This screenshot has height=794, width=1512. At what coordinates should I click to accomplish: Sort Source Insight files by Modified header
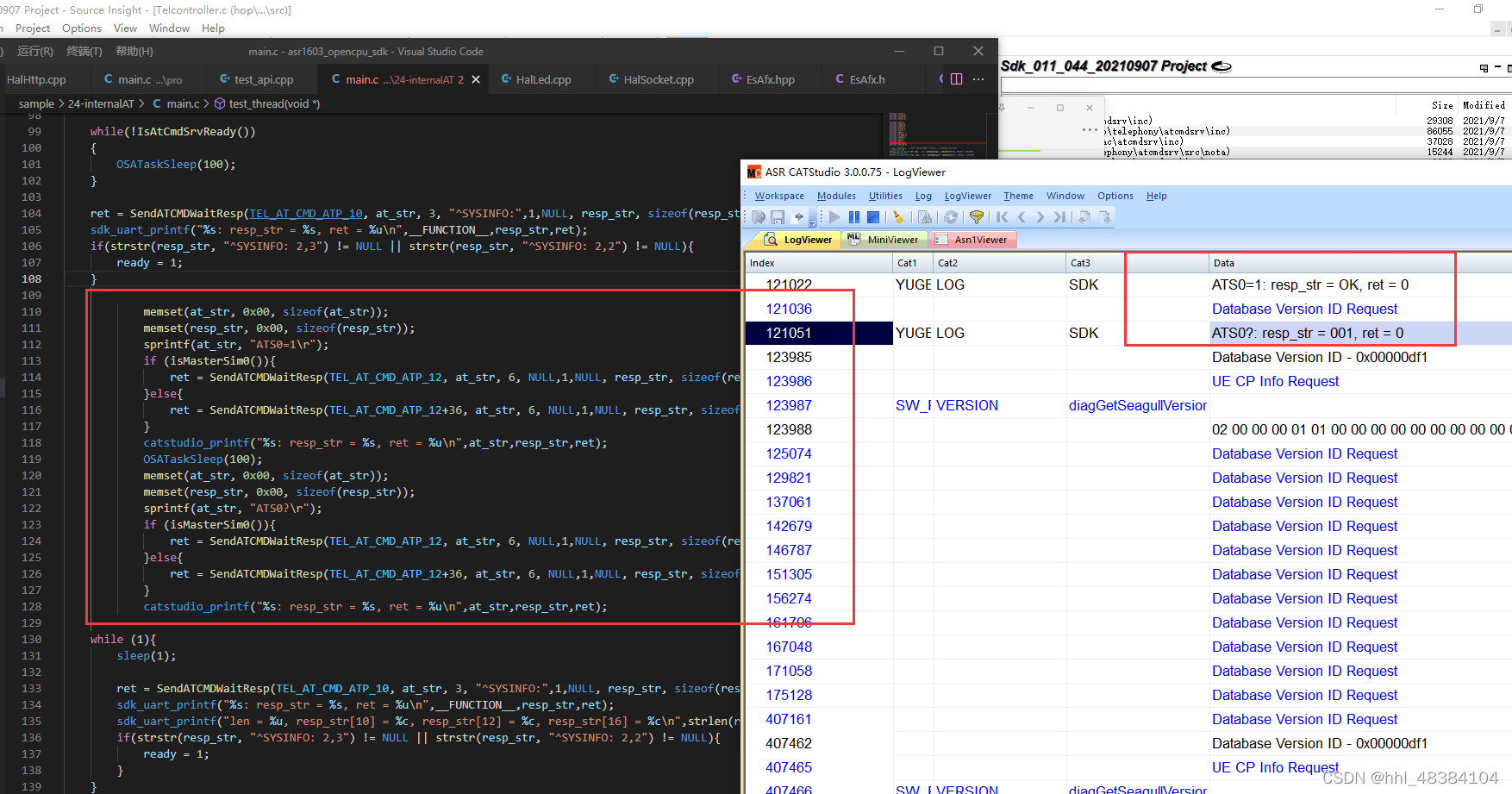[1484, 105]
